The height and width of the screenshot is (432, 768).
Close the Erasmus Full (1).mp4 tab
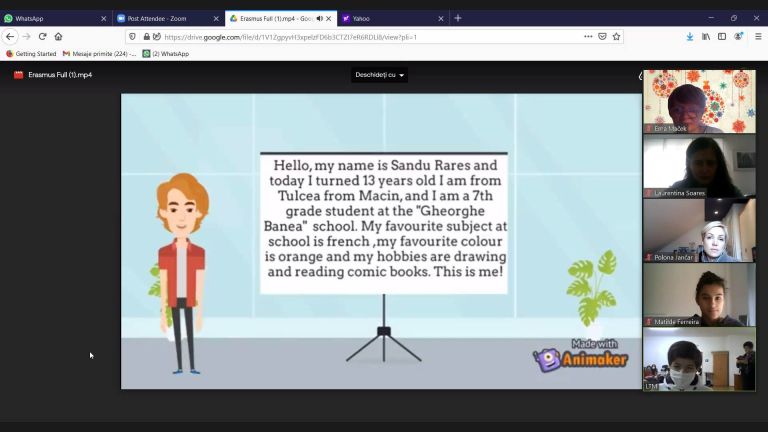(329, 19)
